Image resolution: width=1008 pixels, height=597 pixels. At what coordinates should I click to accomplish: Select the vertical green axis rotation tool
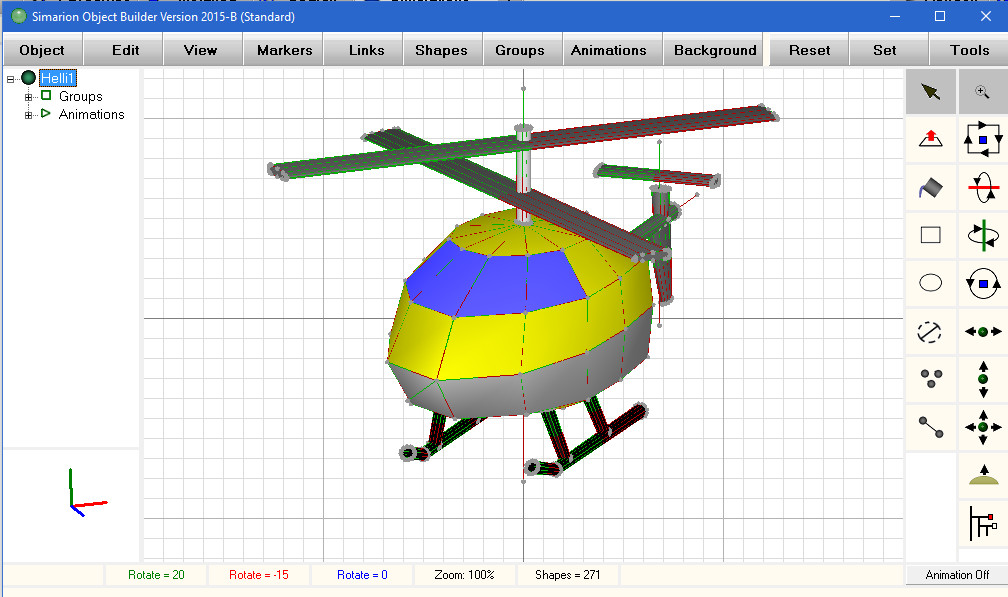coord(982,235)
